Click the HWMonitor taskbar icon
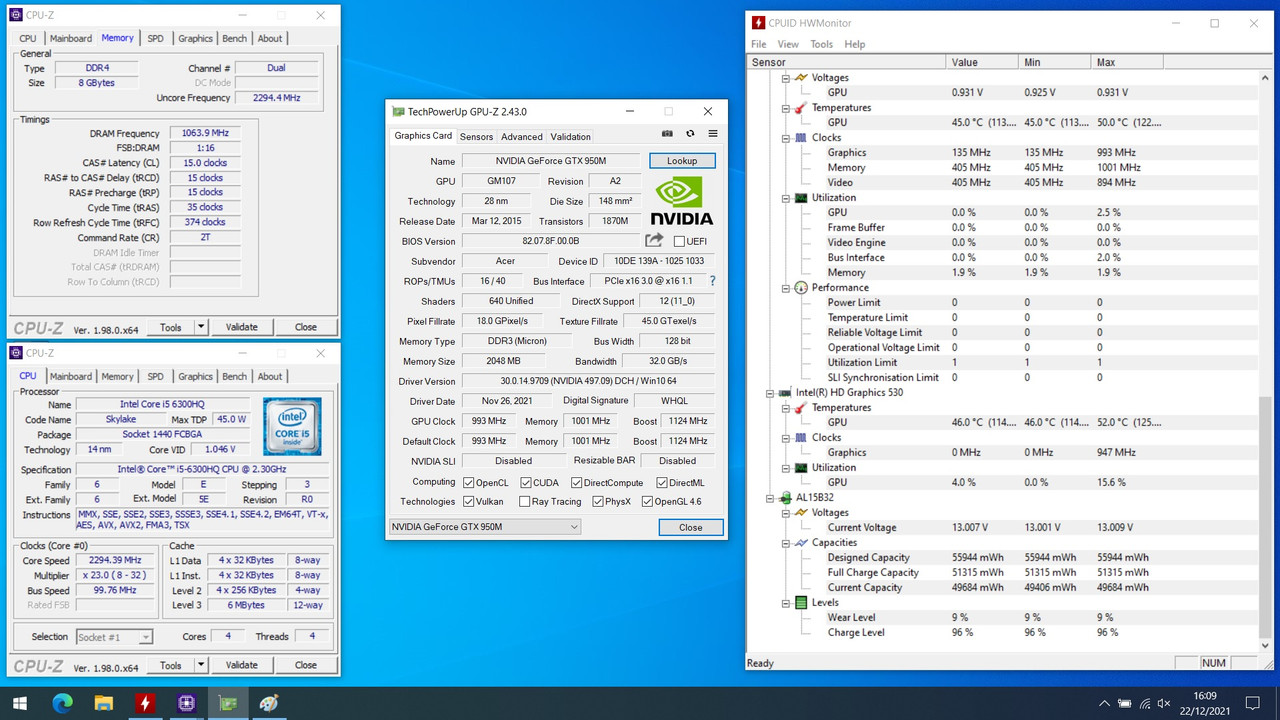The height and width of the screenshot is (720, 1280). (x=145, y=704)
